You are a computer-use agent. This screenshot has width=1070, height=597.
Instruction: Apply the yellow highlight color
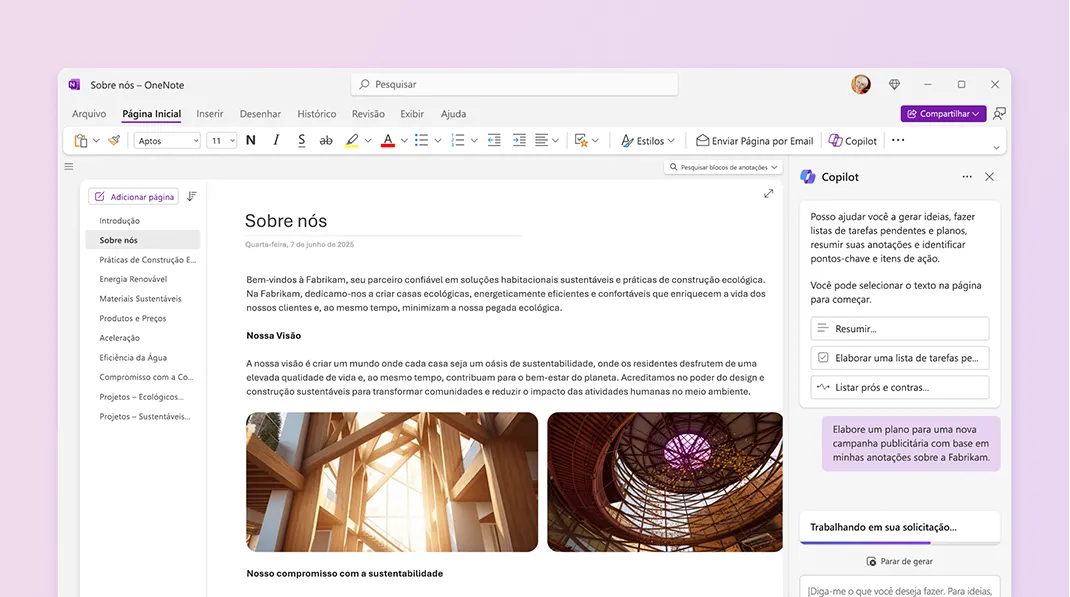click(x=351, y=141)
